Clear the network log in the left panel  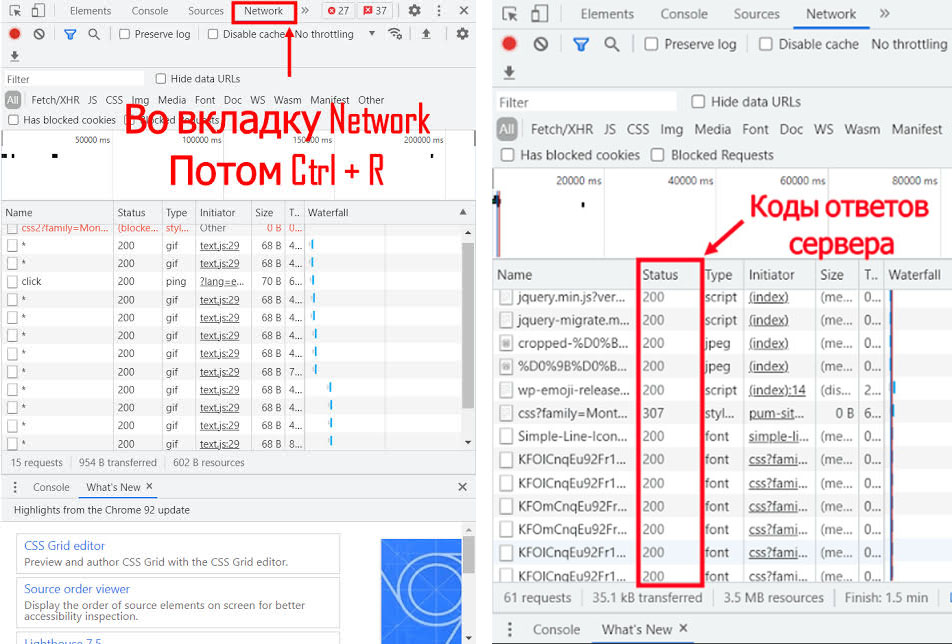39,34
